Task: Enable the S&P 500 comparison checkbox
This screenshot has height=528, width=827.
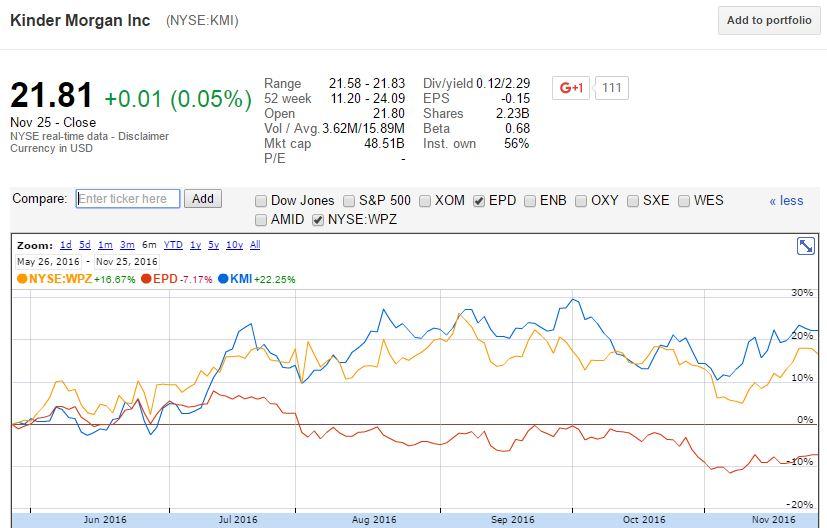Action: 349,201
